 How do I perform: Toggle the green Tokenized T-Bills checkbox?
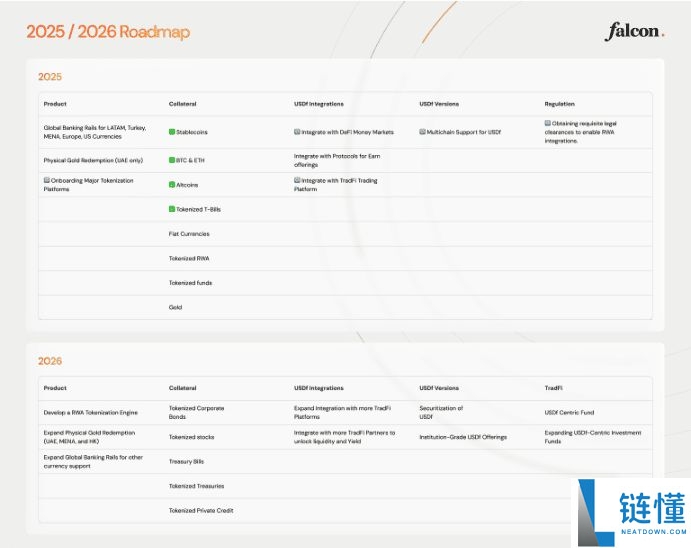172,209
